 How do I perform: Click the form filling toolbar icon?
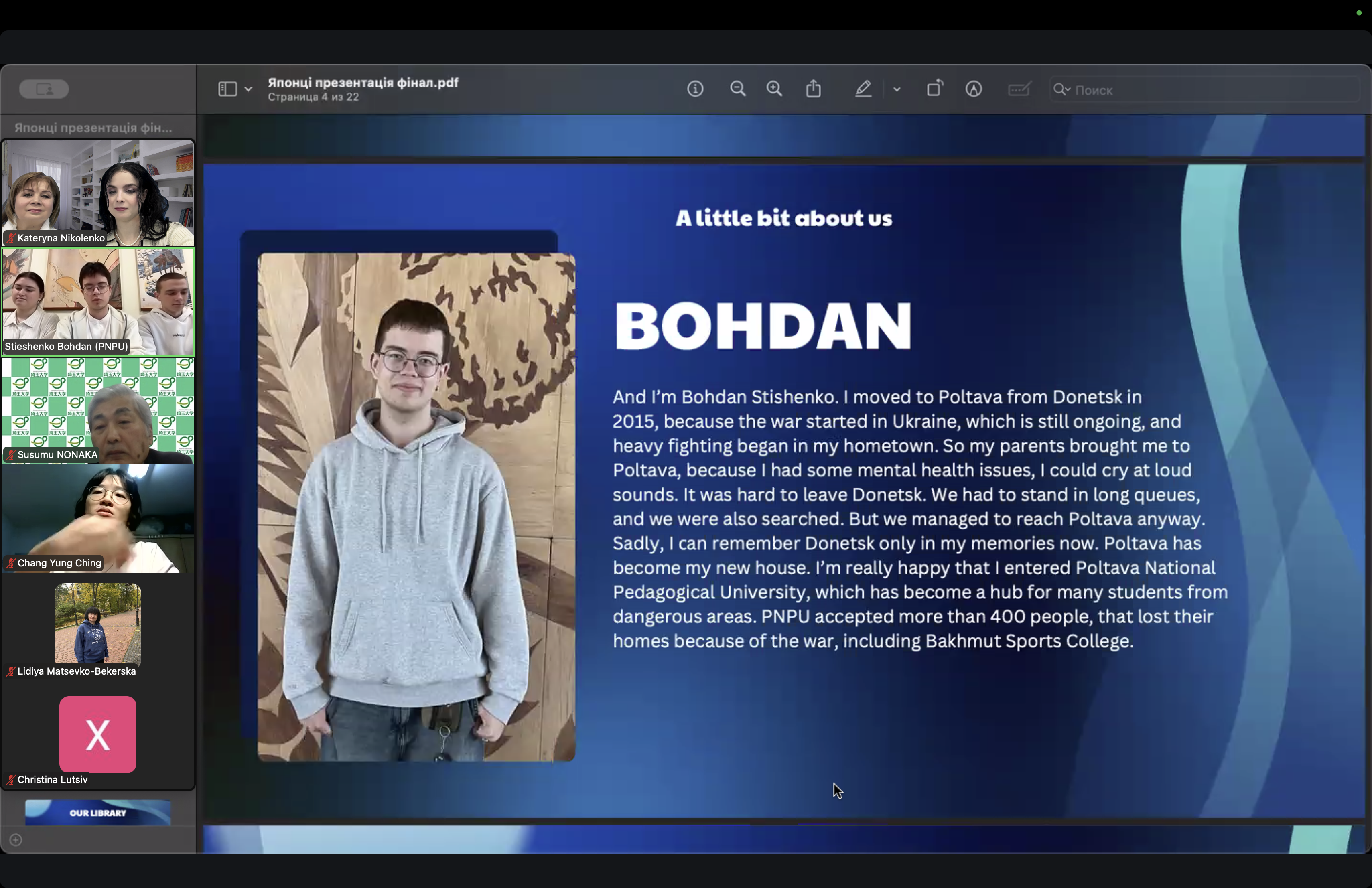1019,89
